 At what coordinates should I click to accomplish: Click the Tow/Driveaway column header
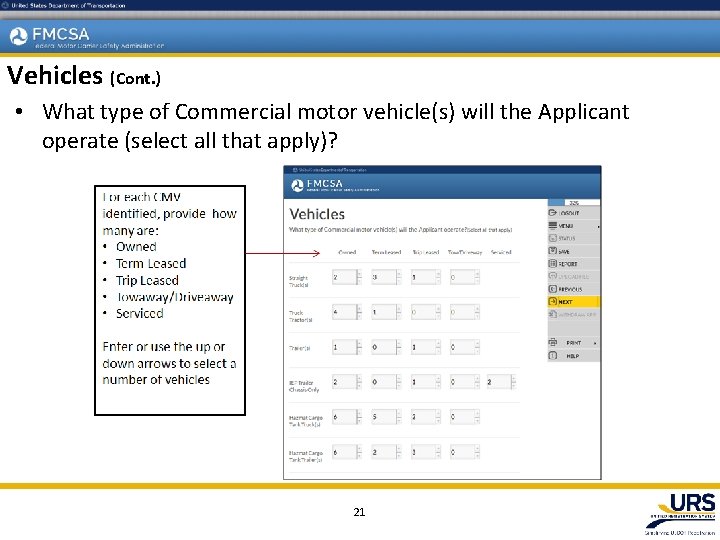click(x=465, y=252)
